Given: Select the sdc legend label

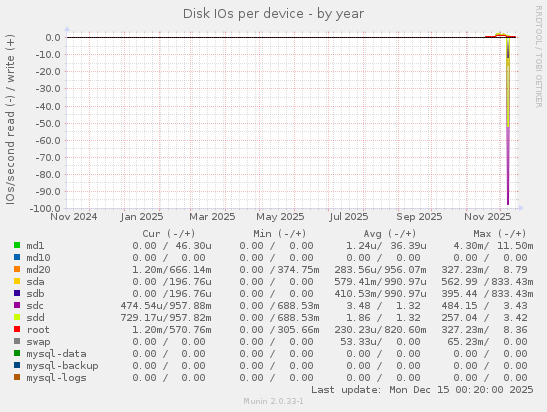Looking at the screenshot, I should [x=35, y=306].
